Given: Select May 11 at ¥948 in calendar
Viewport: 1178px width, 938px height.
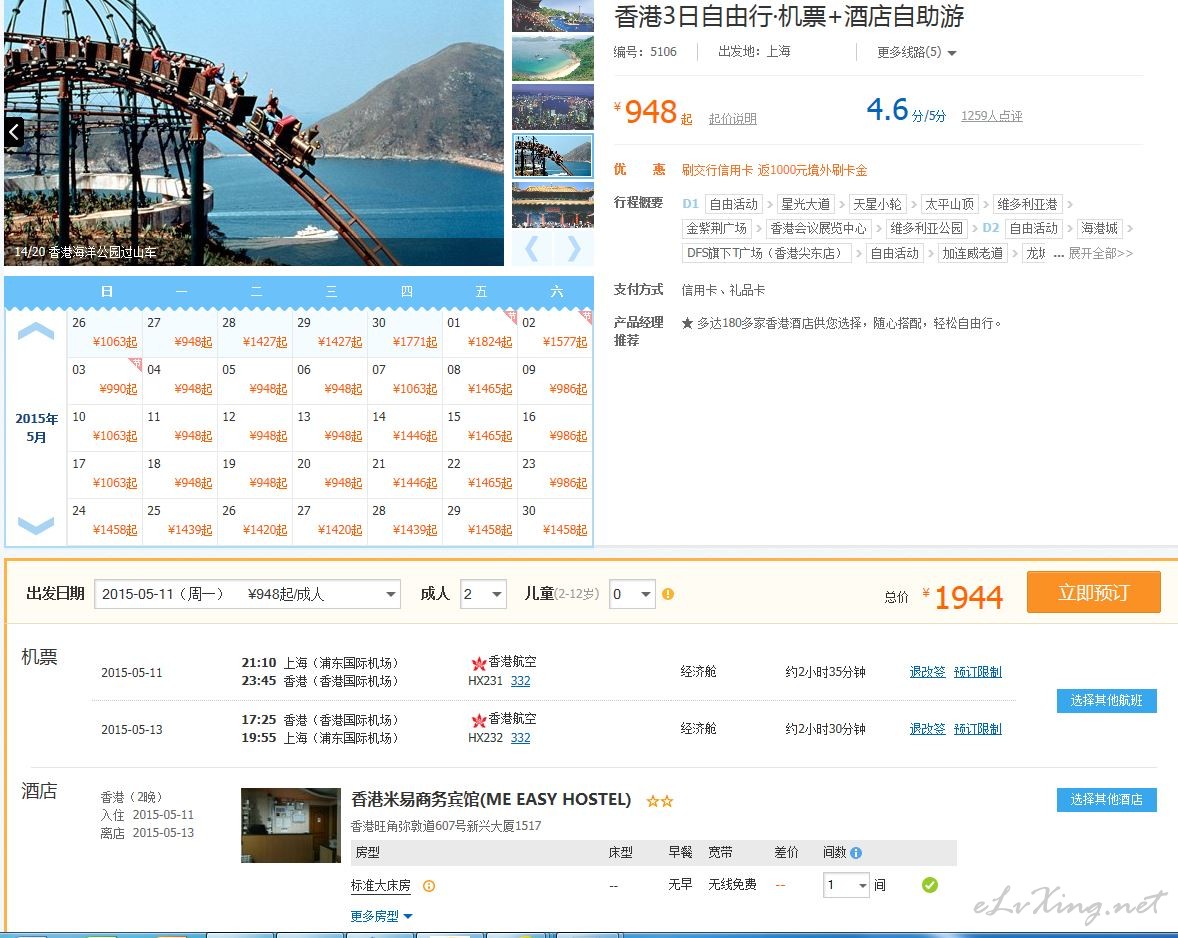Looking at the screenshot, I should pyautogui.click(x=180, y=427).
